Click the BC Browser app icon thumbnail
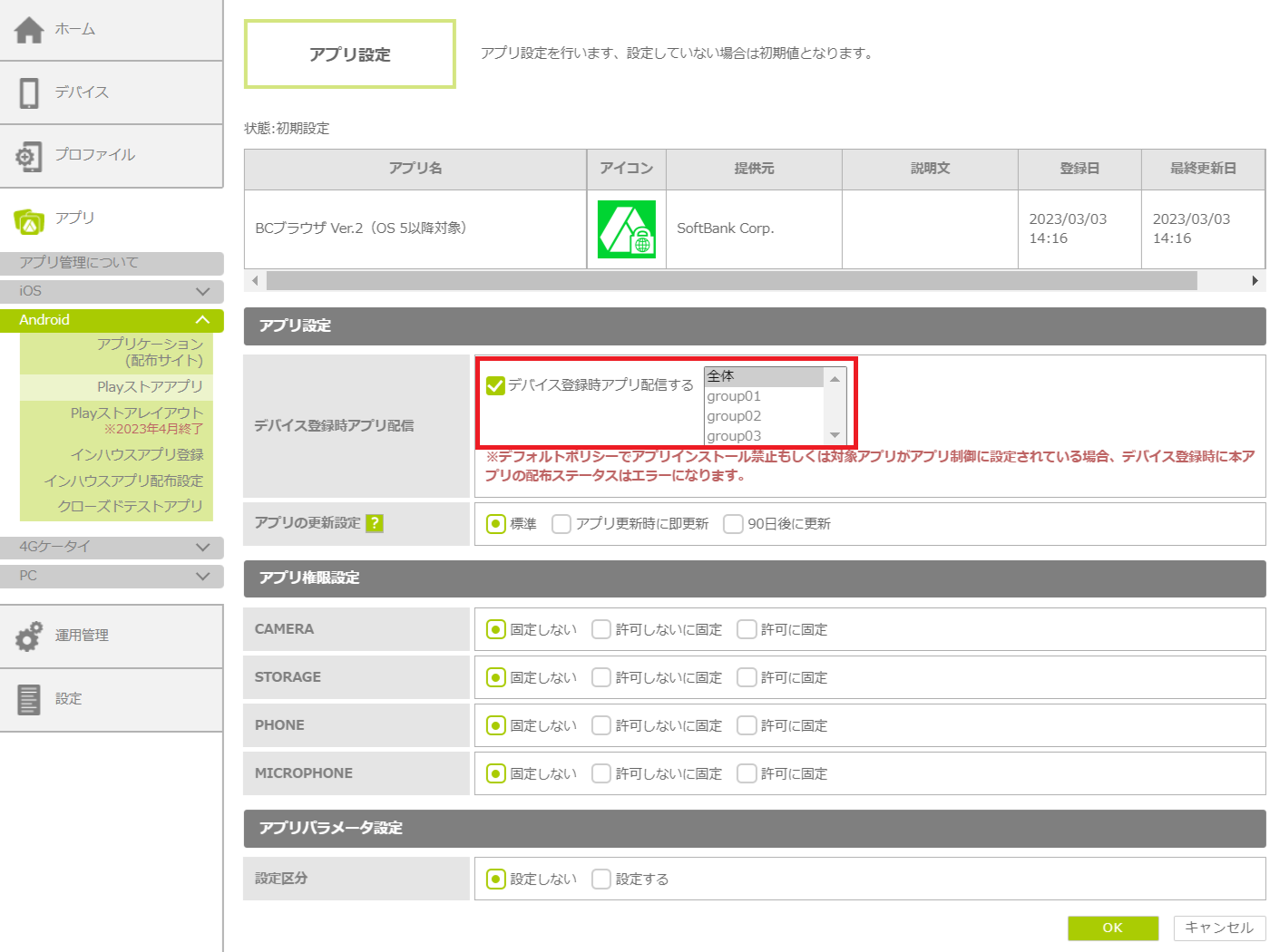Image resolution: width=1270 pixels, height=952 pixels. [x=626, y=229]
